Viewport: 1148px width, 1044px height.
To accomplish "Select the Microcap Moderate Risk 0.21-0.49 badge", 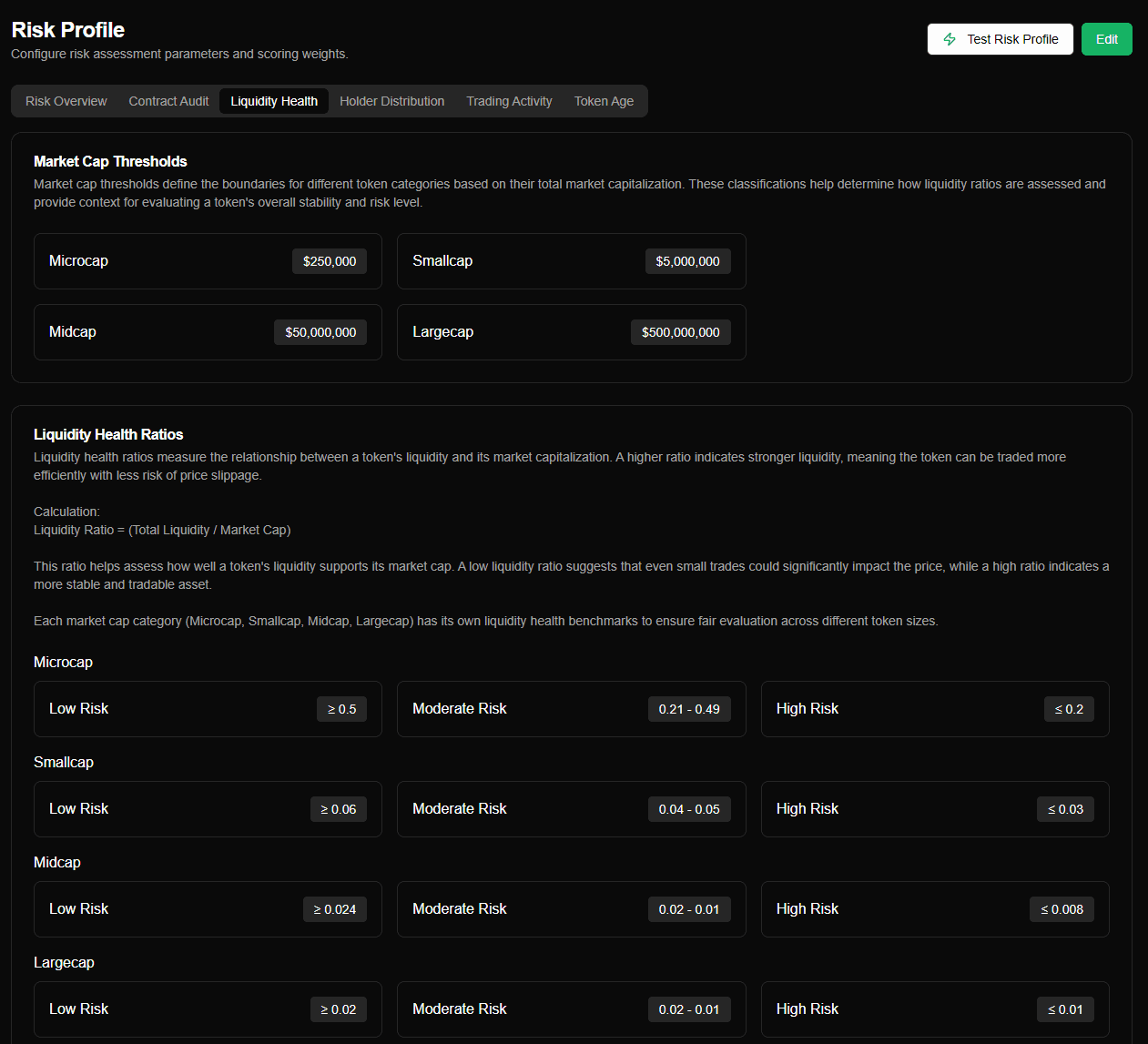I will pyautogui.click(x=689, y=708).
